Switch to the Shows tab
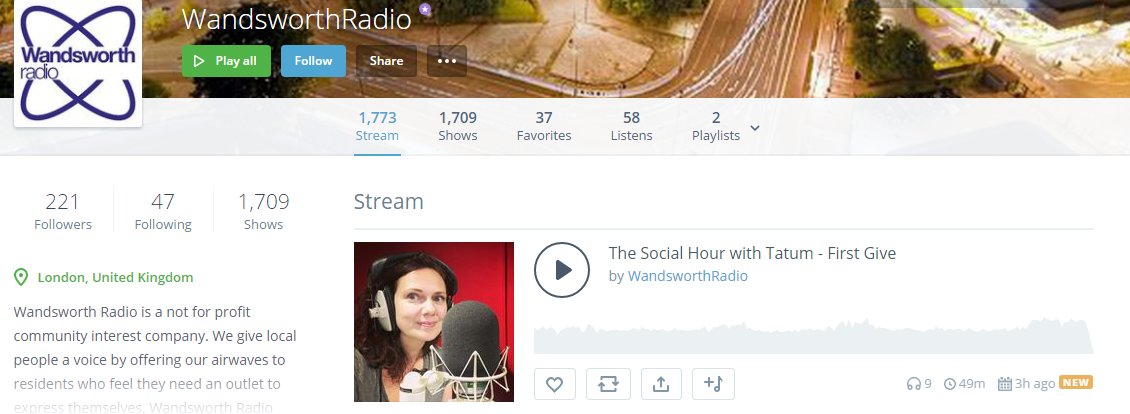This screenshot has width=1130, height=414. pos(458,126)
